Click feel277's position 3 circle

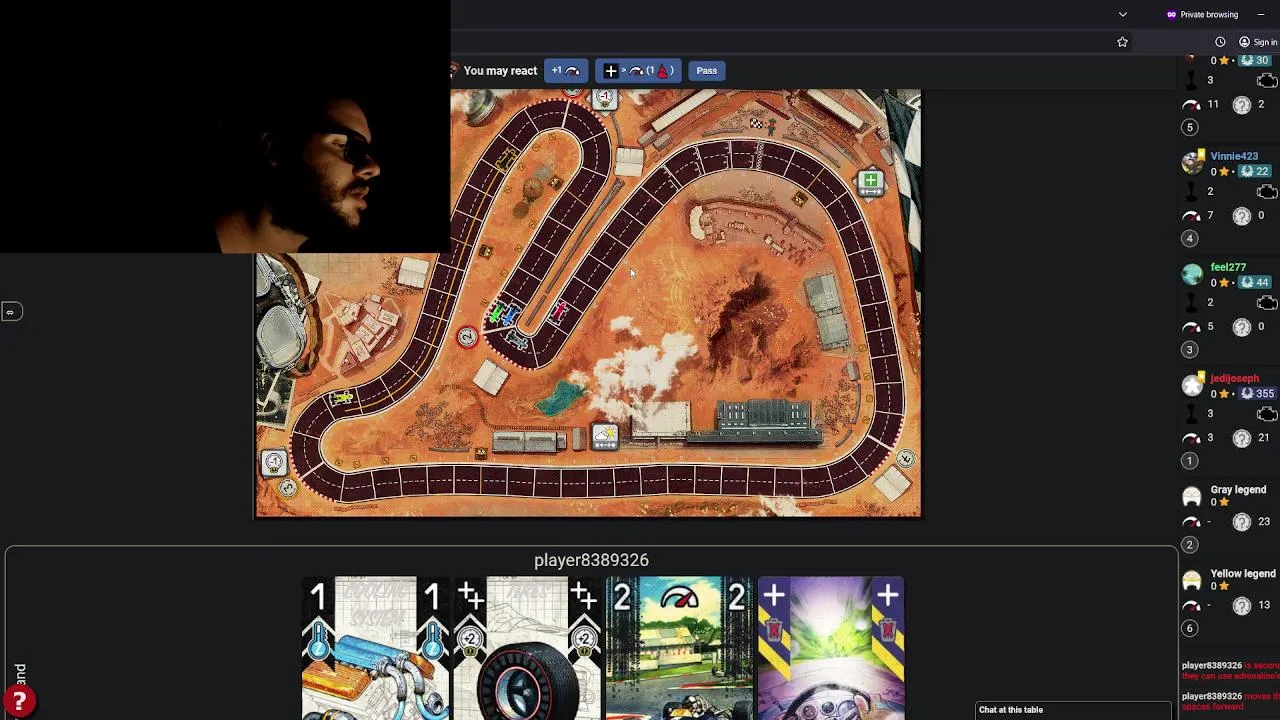point(1189,349)
